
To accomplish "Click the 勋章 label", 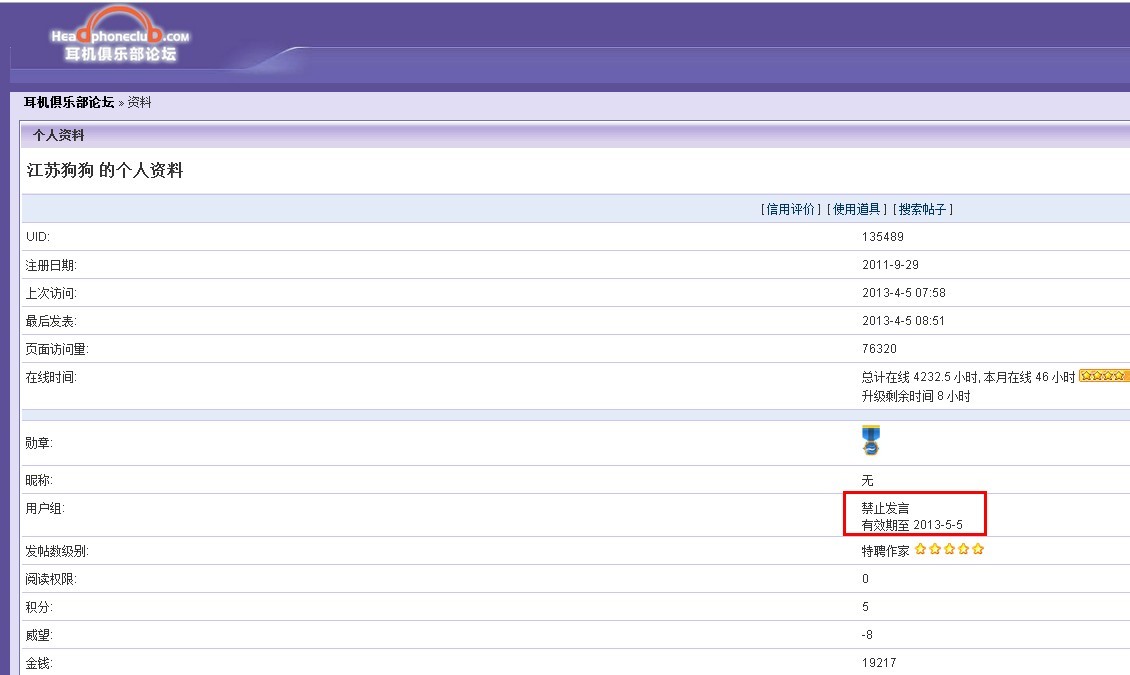I will (39, 443).
